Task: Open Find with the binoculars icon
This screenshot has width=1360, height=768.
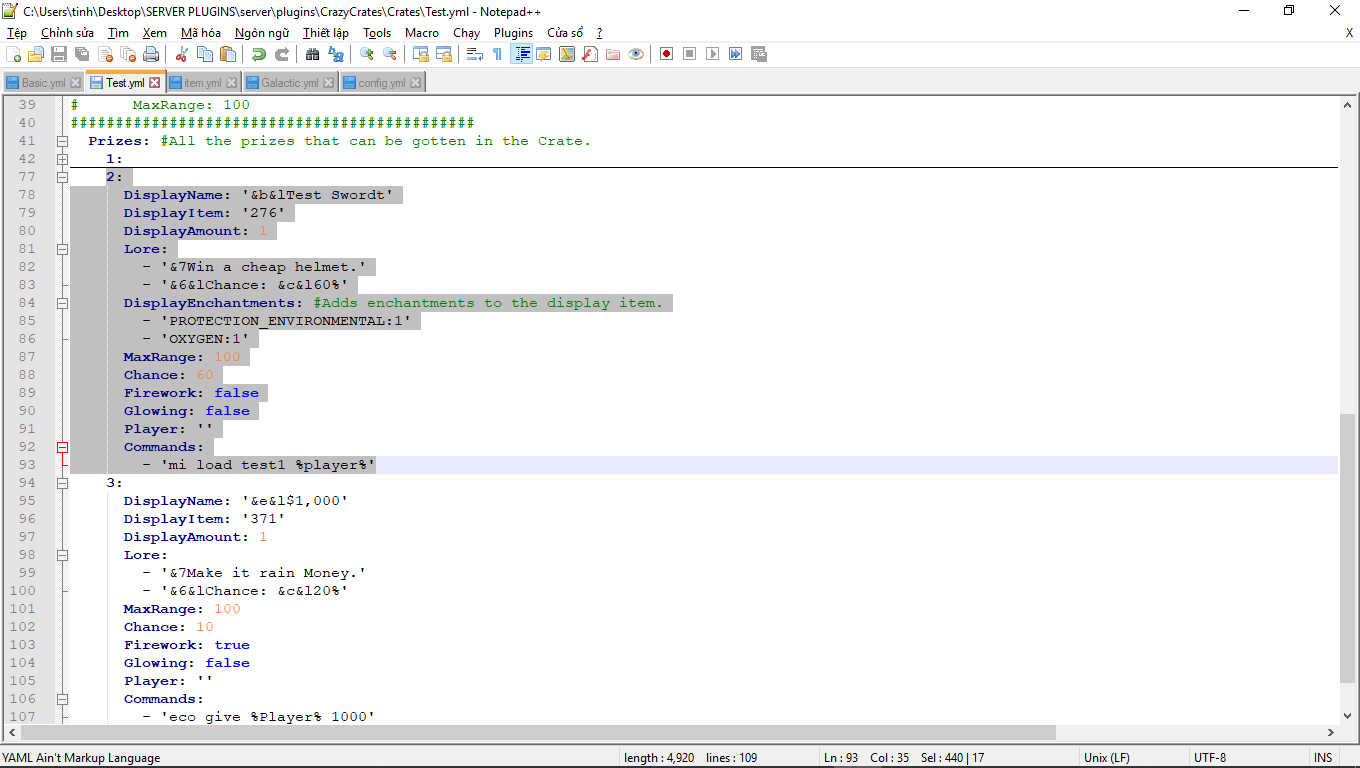Action: 313,54
